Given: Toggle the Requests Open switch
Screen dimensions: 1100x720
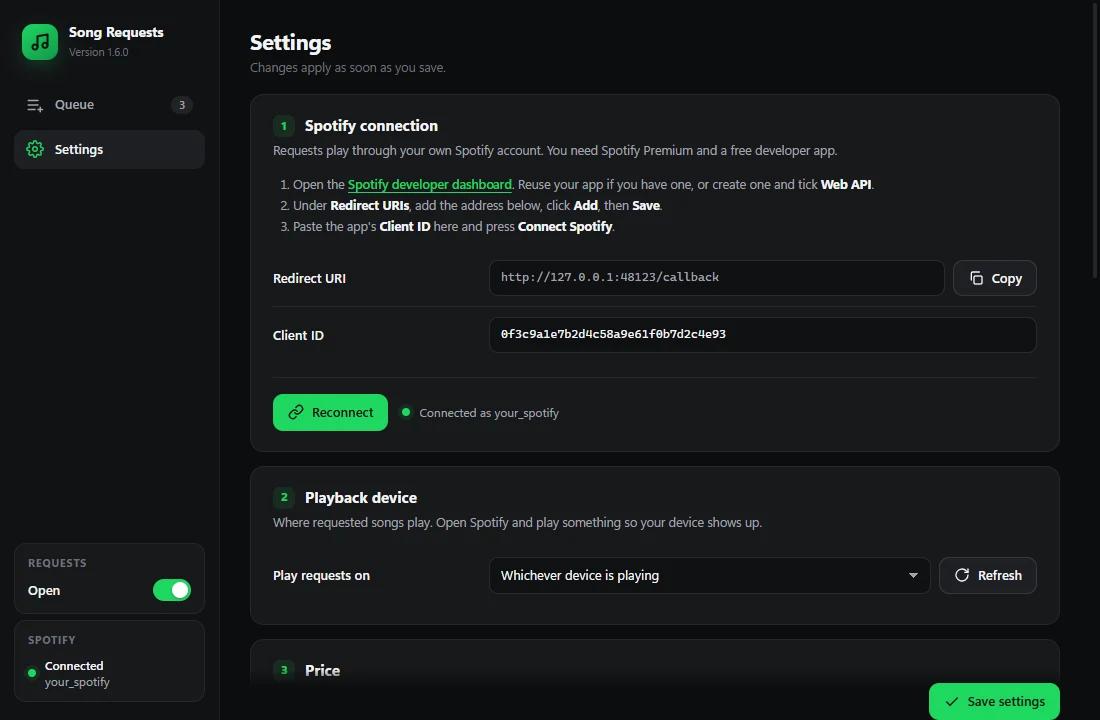Looking at the screenshot, I should click(x=172, y=590).
